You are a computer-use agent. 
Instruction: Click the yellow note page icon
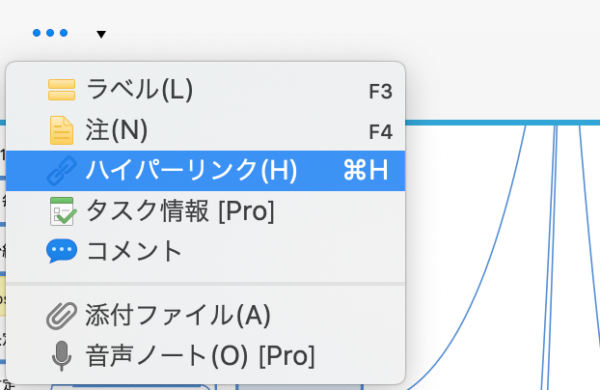click(x=62, y=131)
